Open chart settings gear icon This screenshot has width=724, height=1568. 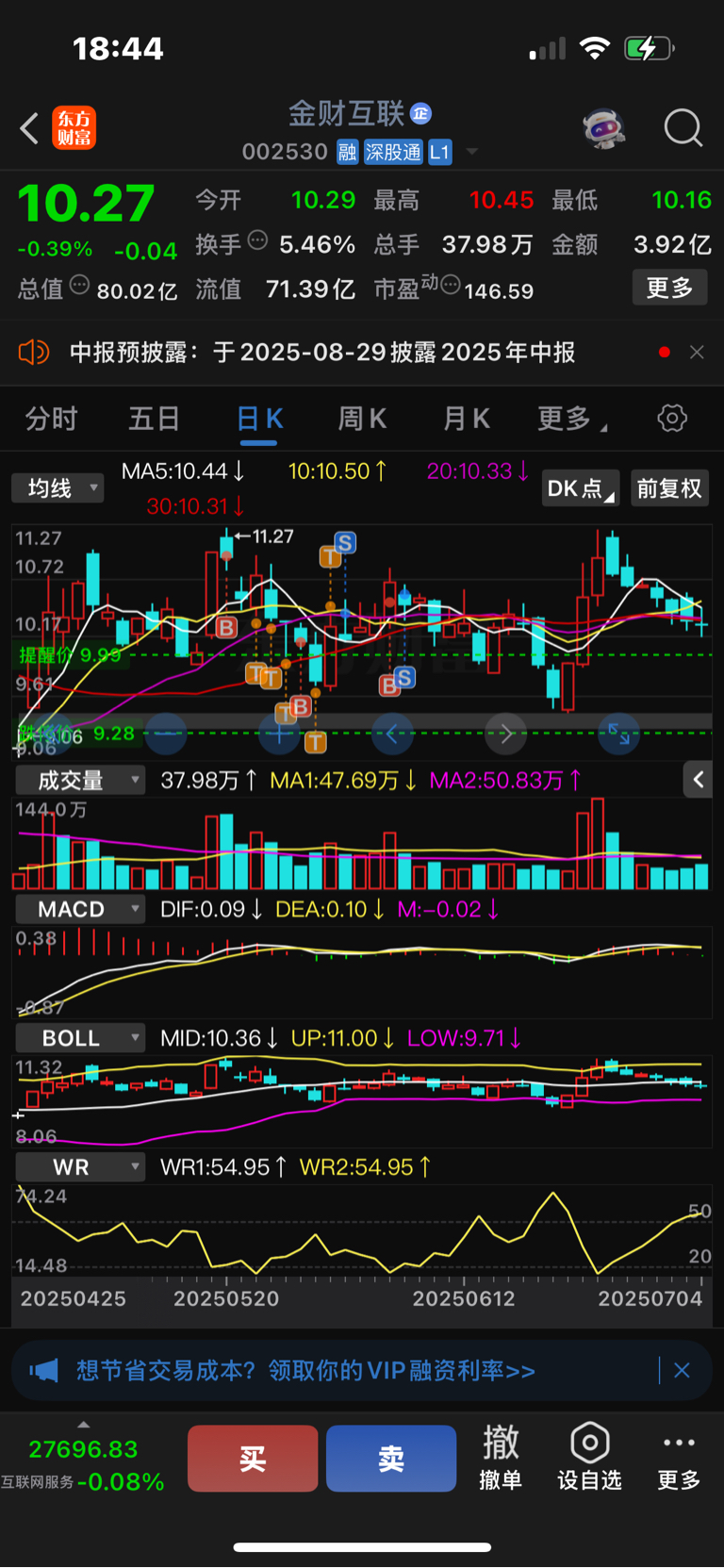point(672,418)
